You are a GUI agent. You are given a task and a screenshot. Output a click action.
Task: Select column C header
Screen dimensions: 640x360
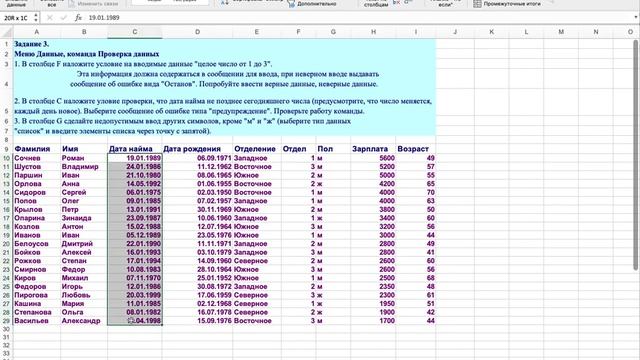click(x=135, y=32)
